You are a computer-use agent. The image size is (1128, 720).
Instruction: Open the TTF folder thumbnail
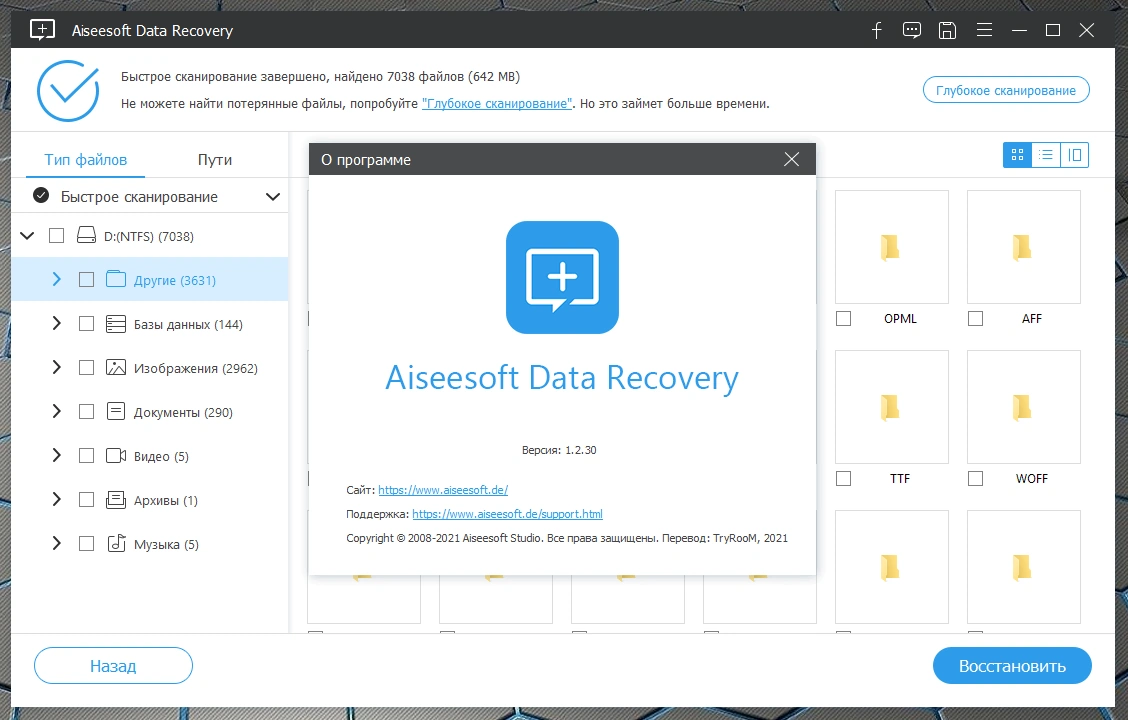(x=892, y=406)
